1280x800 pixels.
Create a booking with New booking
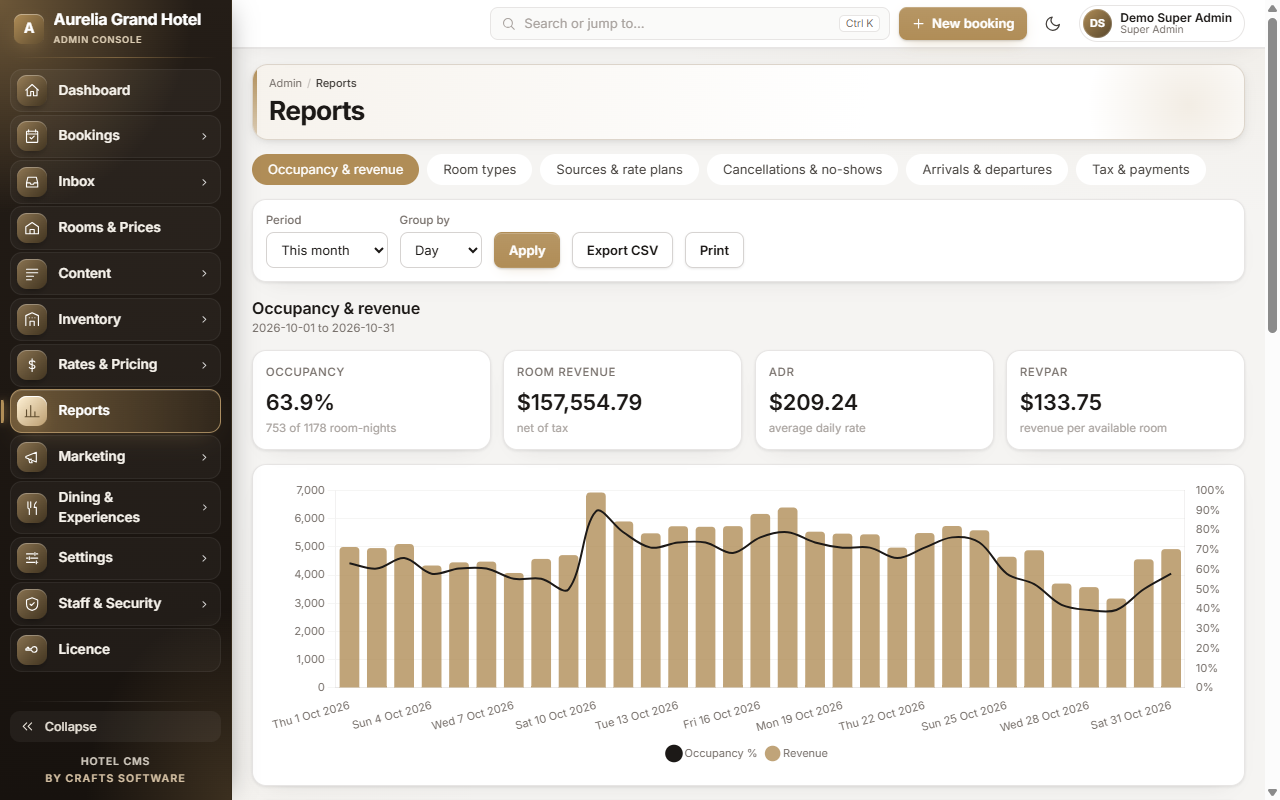pyautogui.click(x=963, y=24)
